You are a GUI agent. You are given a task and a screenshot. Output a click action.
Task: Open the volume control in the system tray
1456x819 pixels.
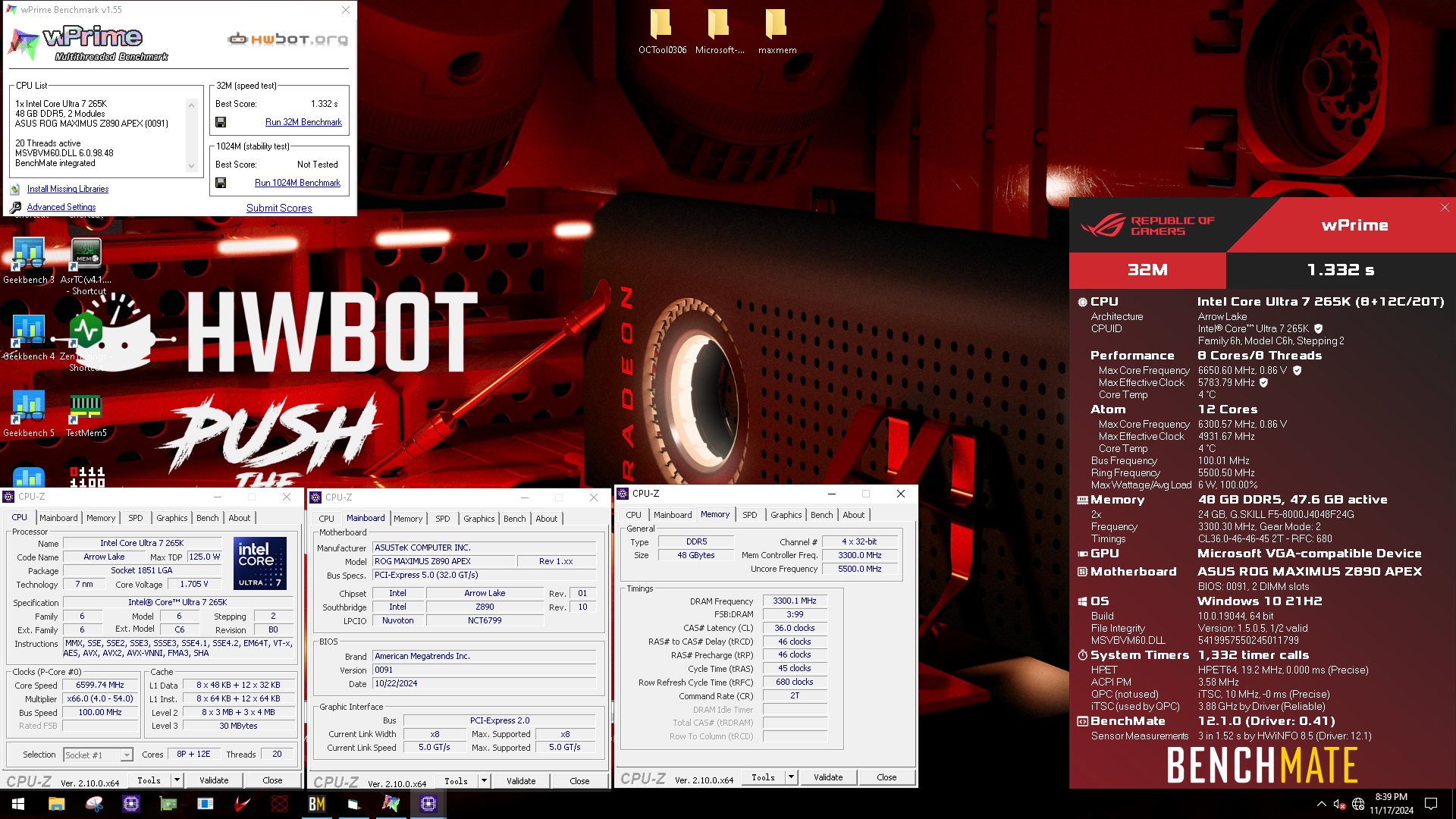tap(1339, 804)
